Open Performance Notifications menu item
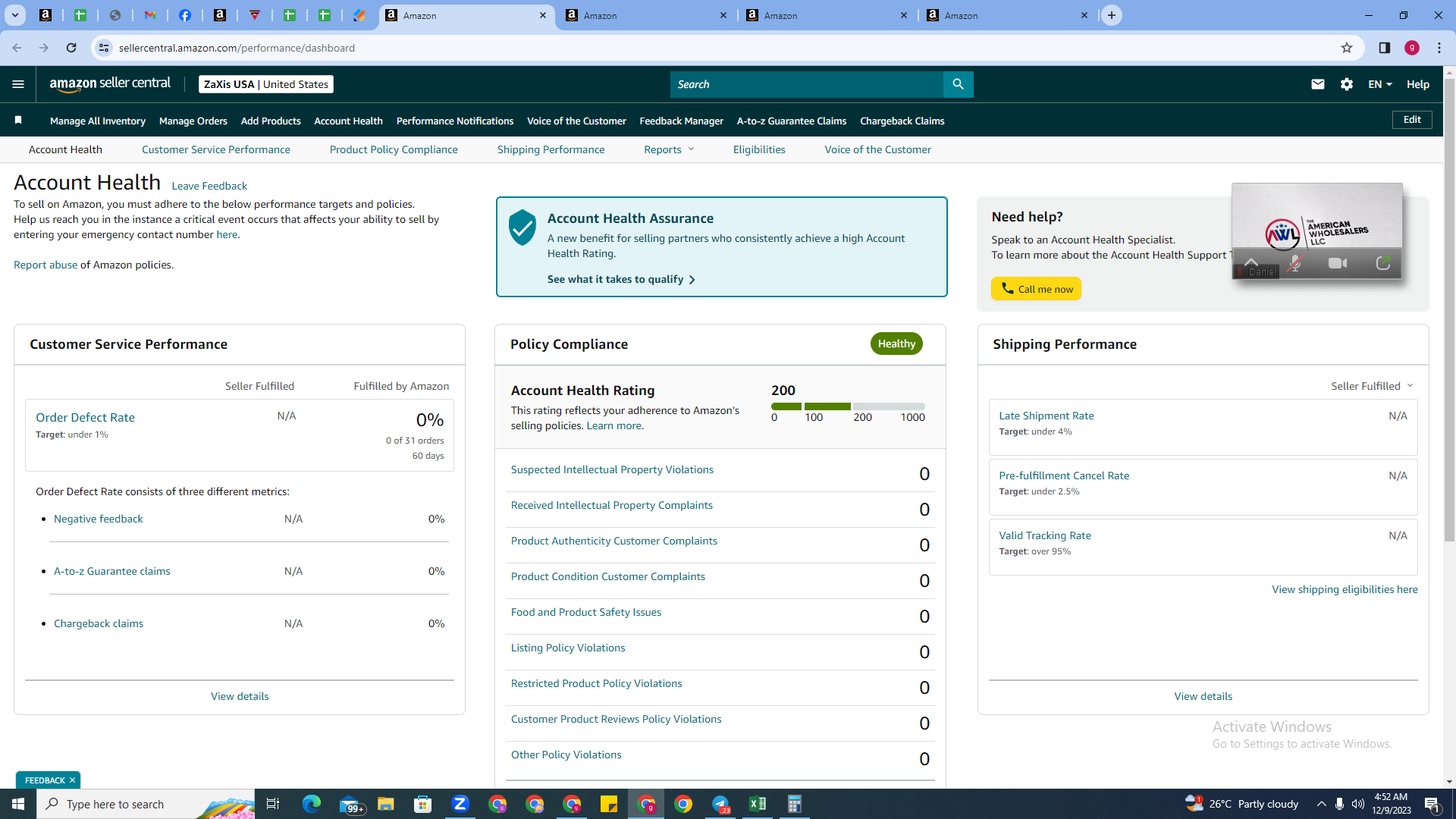This screenshot has width=1456, height=819. click(x=455, y=121)
